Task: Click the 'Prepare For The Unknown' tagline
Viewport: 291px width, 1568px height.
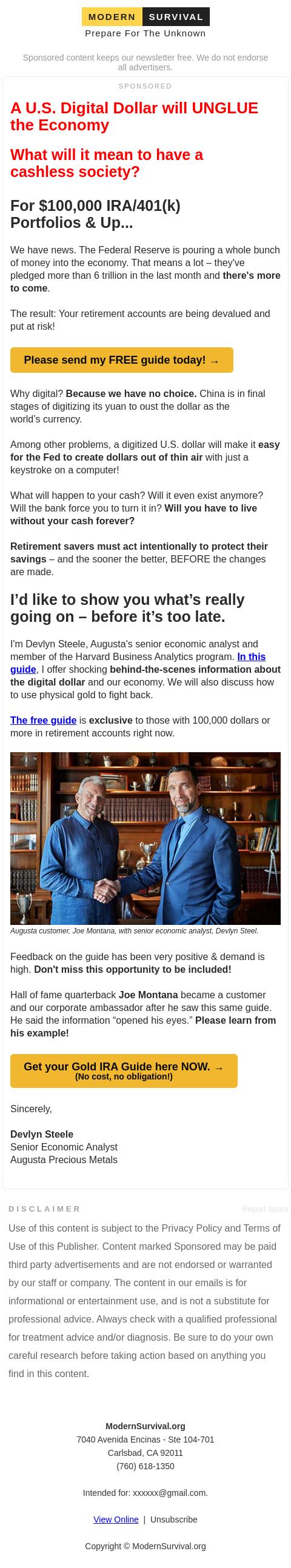Action: [145, 33]
